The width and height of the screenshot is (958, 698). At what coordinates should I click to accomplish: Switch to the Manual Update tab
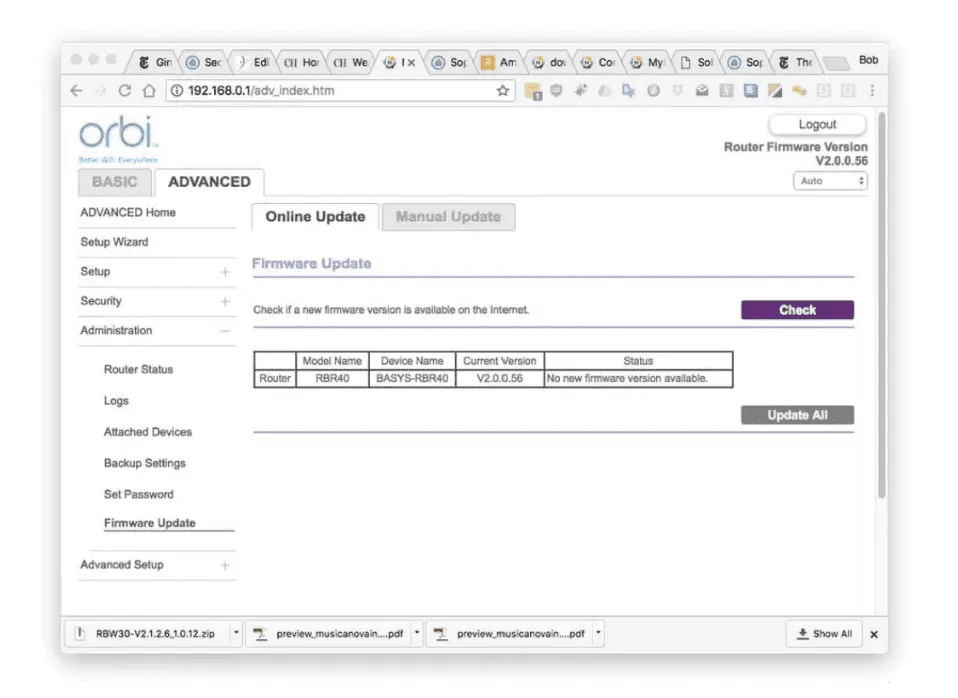click(x=448, y=217)
